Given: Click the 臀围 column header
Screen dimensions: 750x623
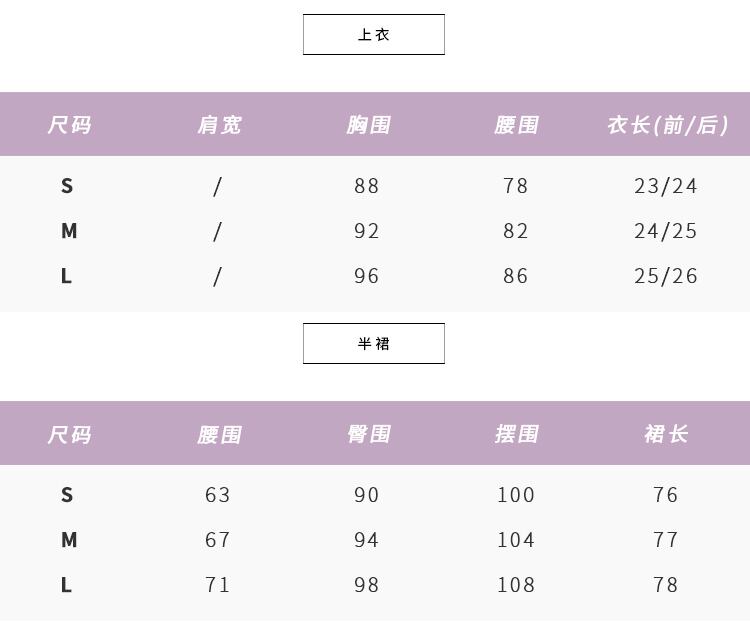Looking at the screenshot, I should [x=367, y=434].
